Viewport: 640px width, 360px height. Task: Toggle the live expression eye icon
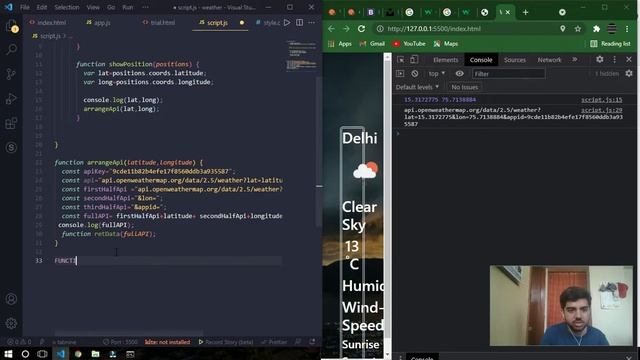[x=460, y=73]
